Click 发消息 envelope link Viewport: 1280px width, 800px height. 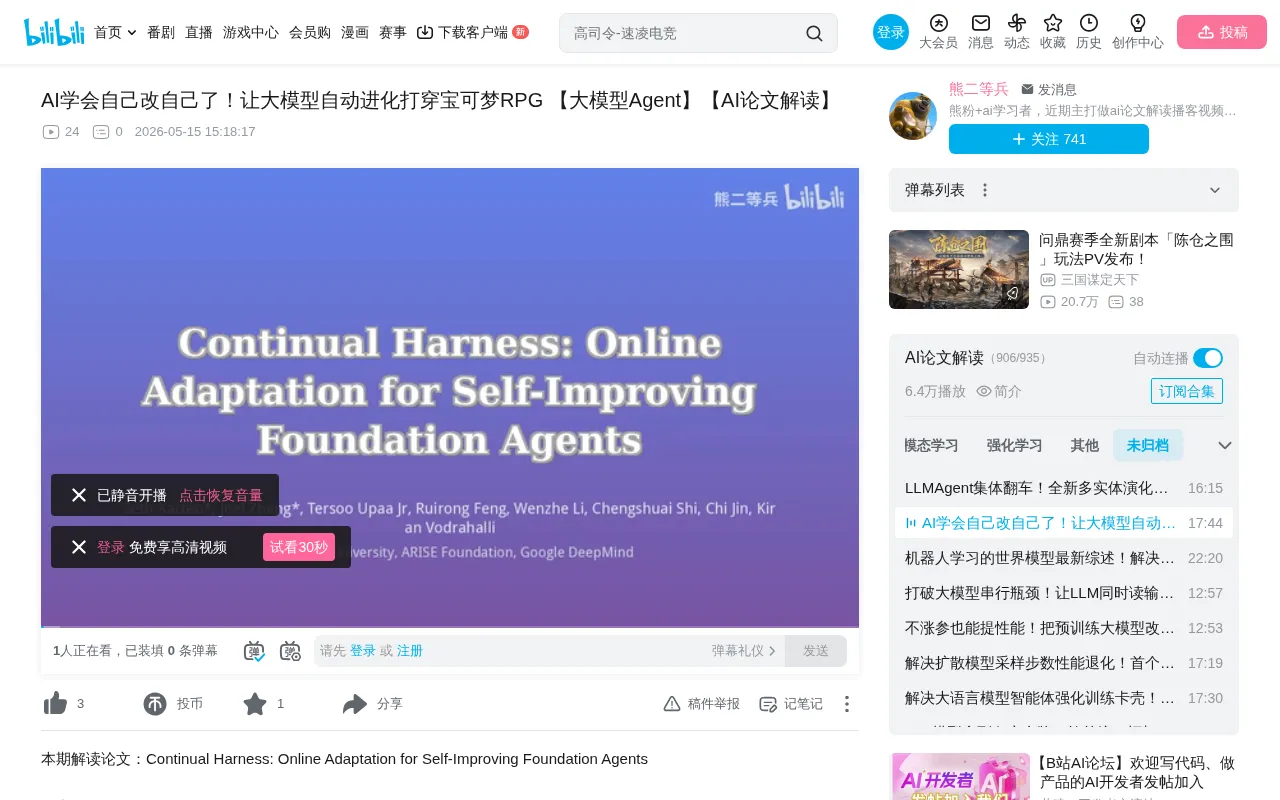click(x=1049, y=89)
